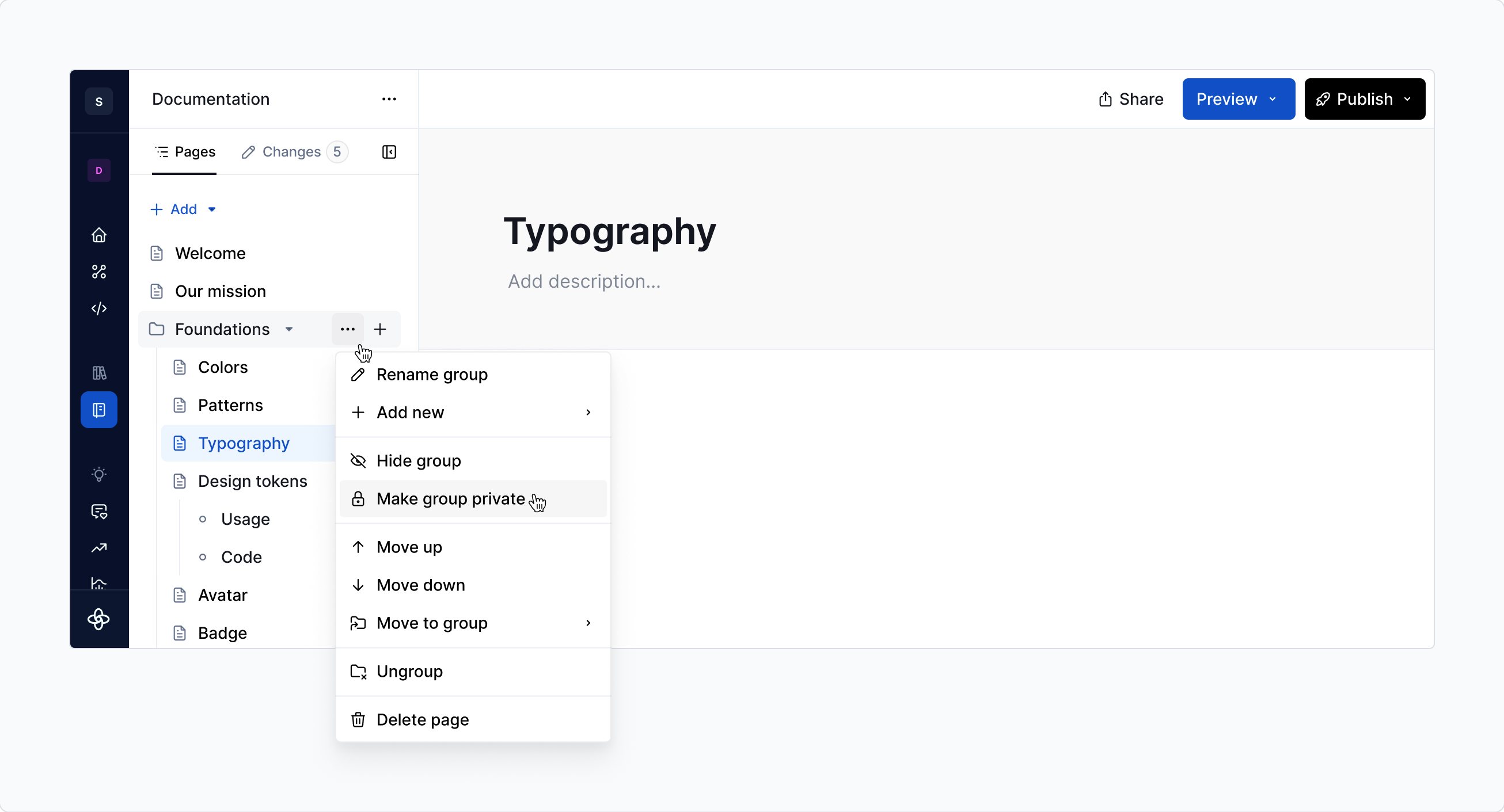
Task: Click the black Publish button
Action: pyautogui.click(x=1365, y=99)
